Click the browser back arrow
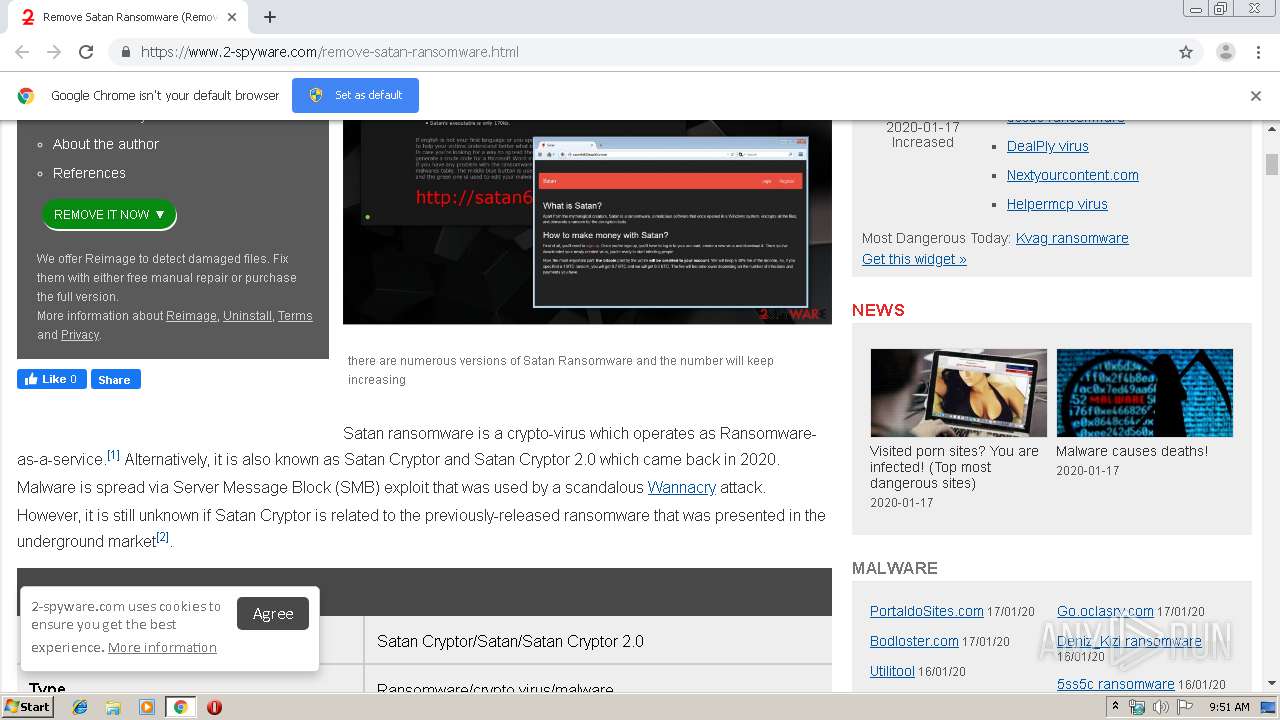The image size is (1280, 720). click(x=22, y=52)
